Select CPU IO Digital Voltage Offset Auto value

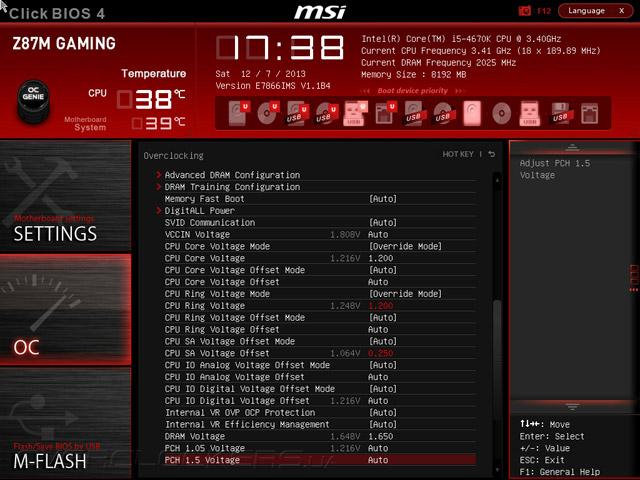[x=378, y=400]
